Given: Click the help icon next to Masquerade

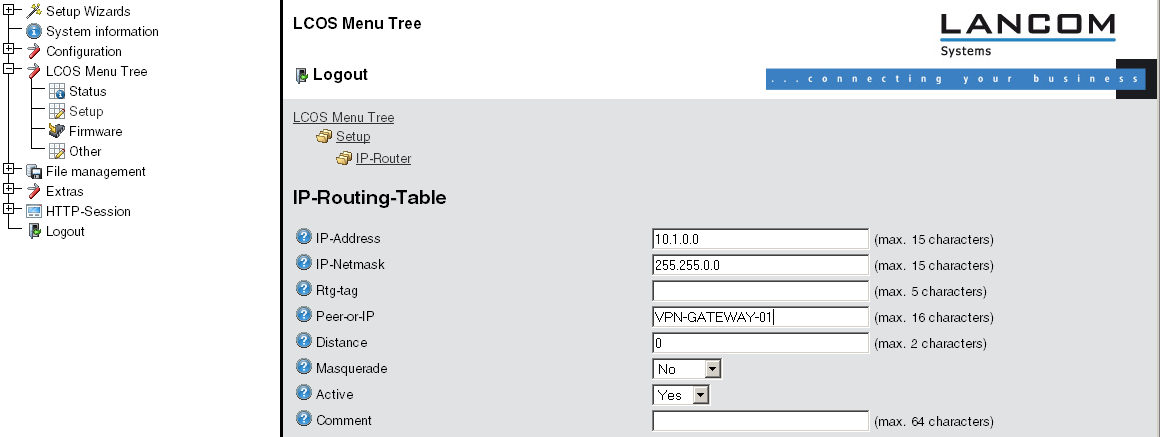Looking at the screenshot, I should (x=304, y=368).
